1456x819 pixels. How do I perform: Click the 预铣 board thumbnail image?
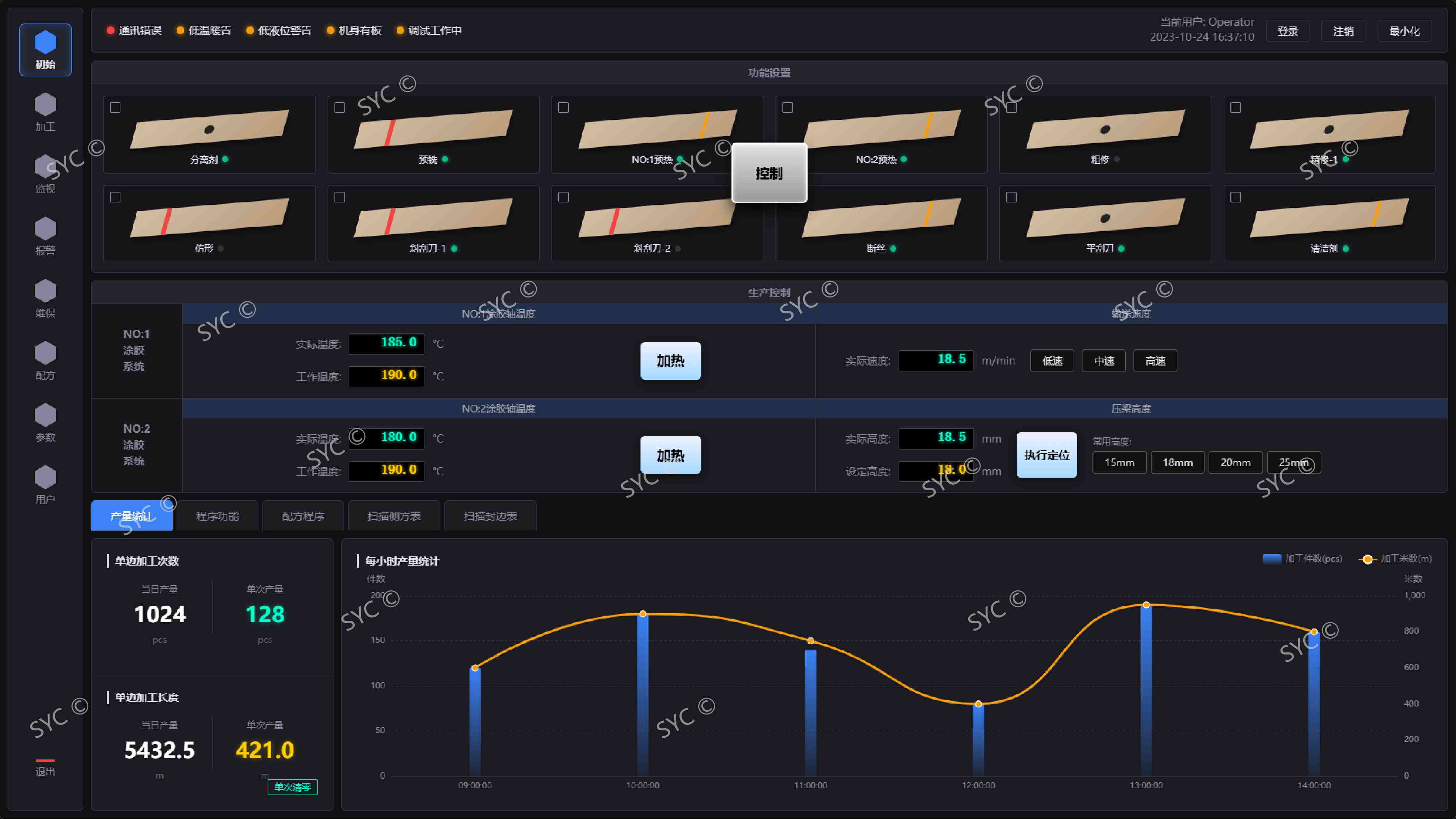(x=433, y=129)
